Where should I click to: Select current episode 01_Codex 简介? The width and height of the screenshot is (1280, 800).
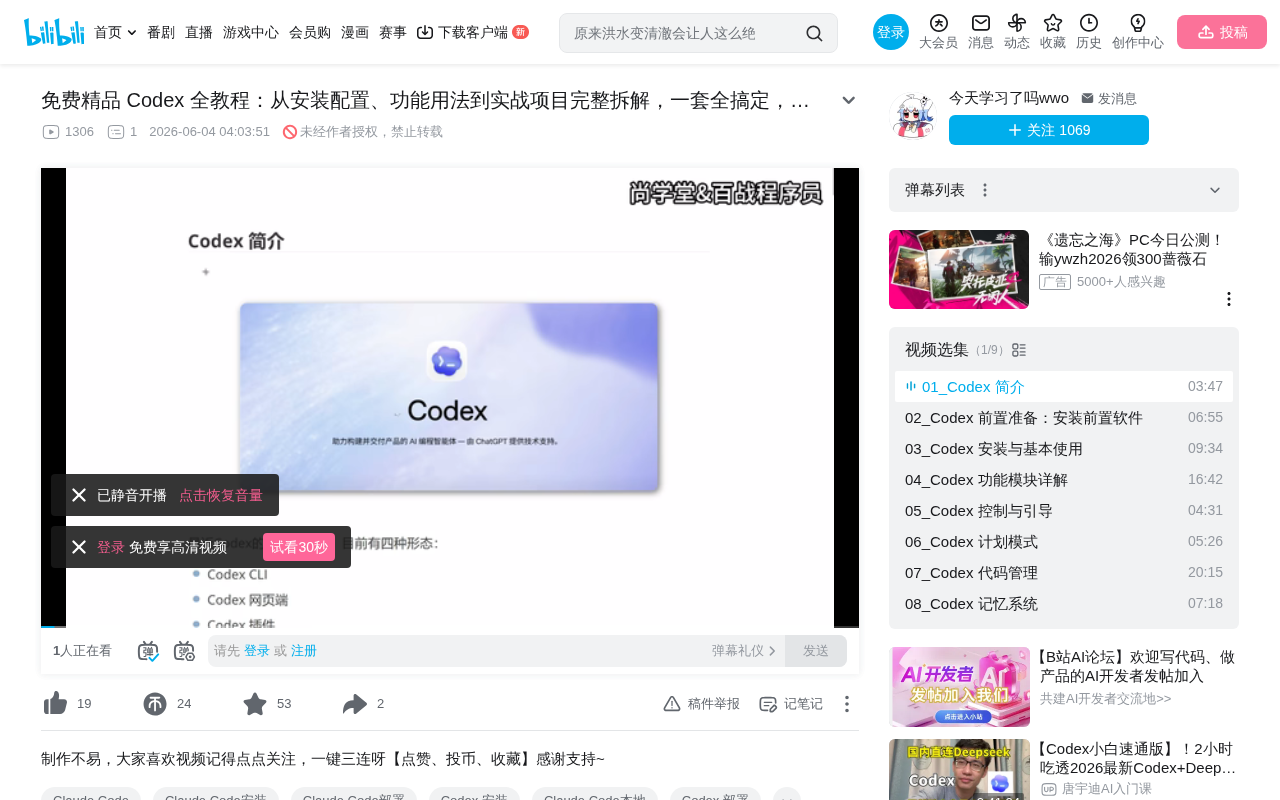(1064, 387)
